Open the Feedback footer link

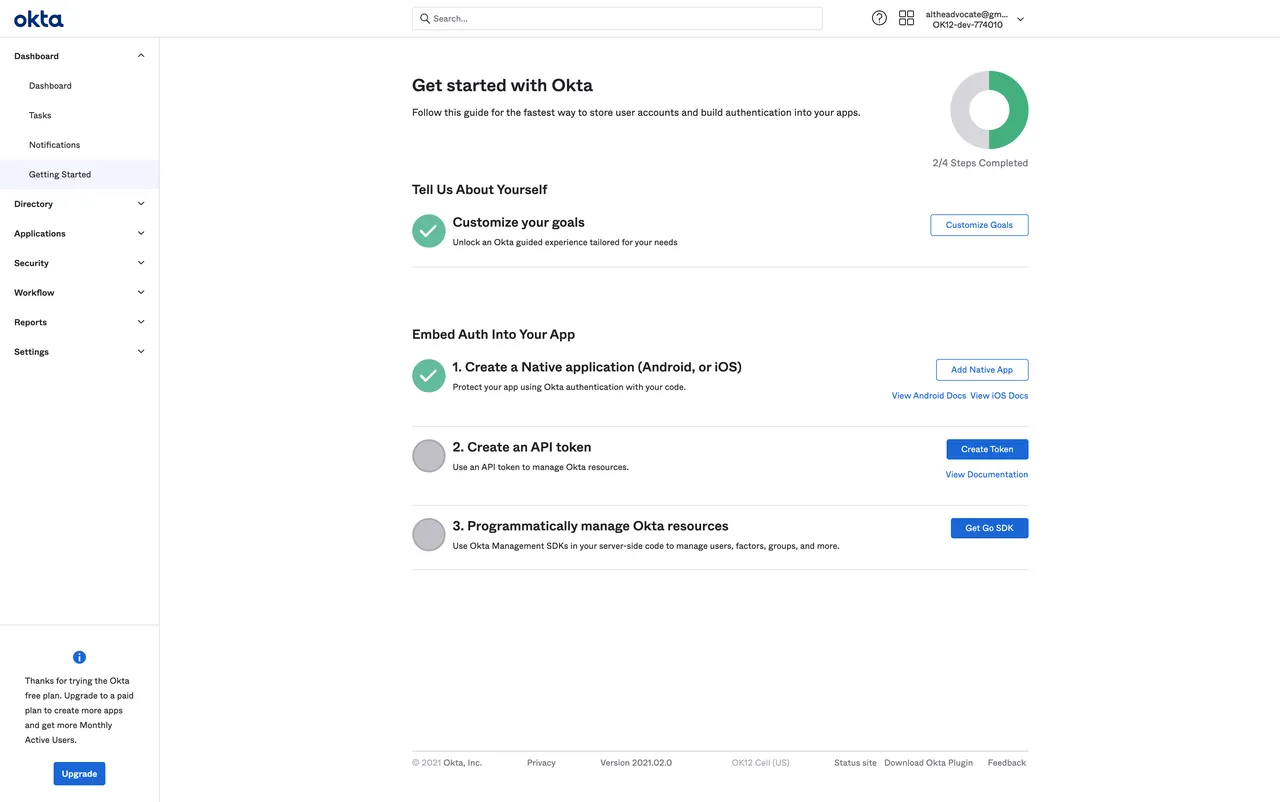point(1007,763)
